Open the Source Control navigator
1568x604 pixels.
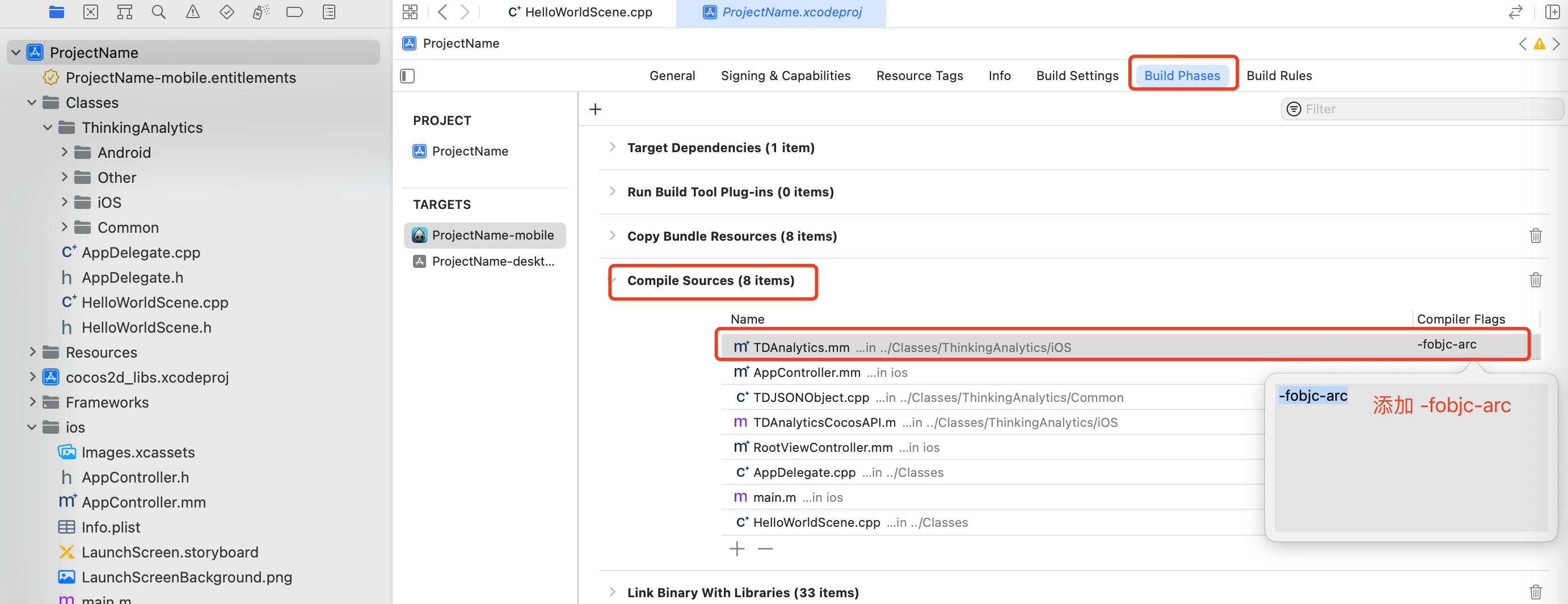point(91,11)
